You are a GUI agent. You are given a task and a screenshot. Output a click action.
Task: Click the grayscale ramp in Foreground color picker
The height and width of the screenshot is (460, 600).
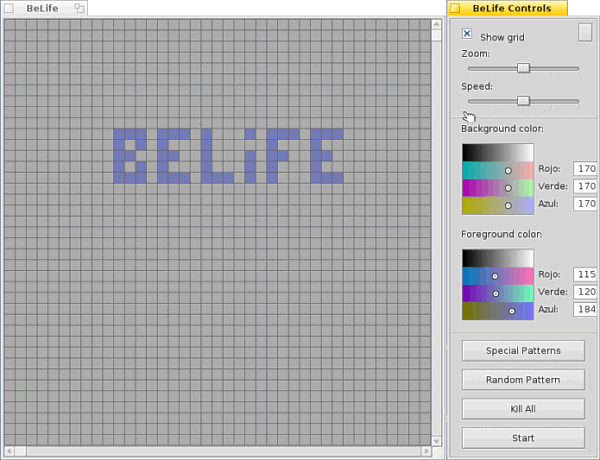click(x=497, y=258)
